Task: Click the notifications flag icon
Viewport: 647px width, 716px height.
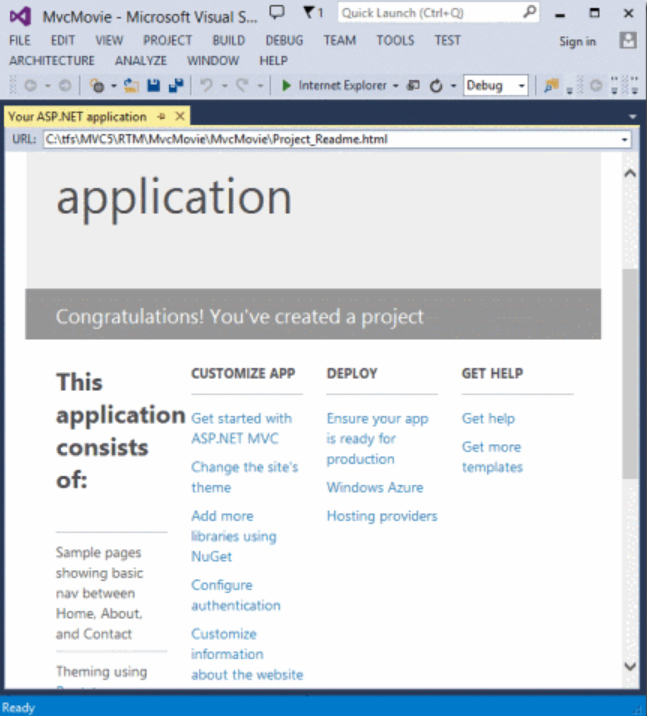Action: (312, 13)
